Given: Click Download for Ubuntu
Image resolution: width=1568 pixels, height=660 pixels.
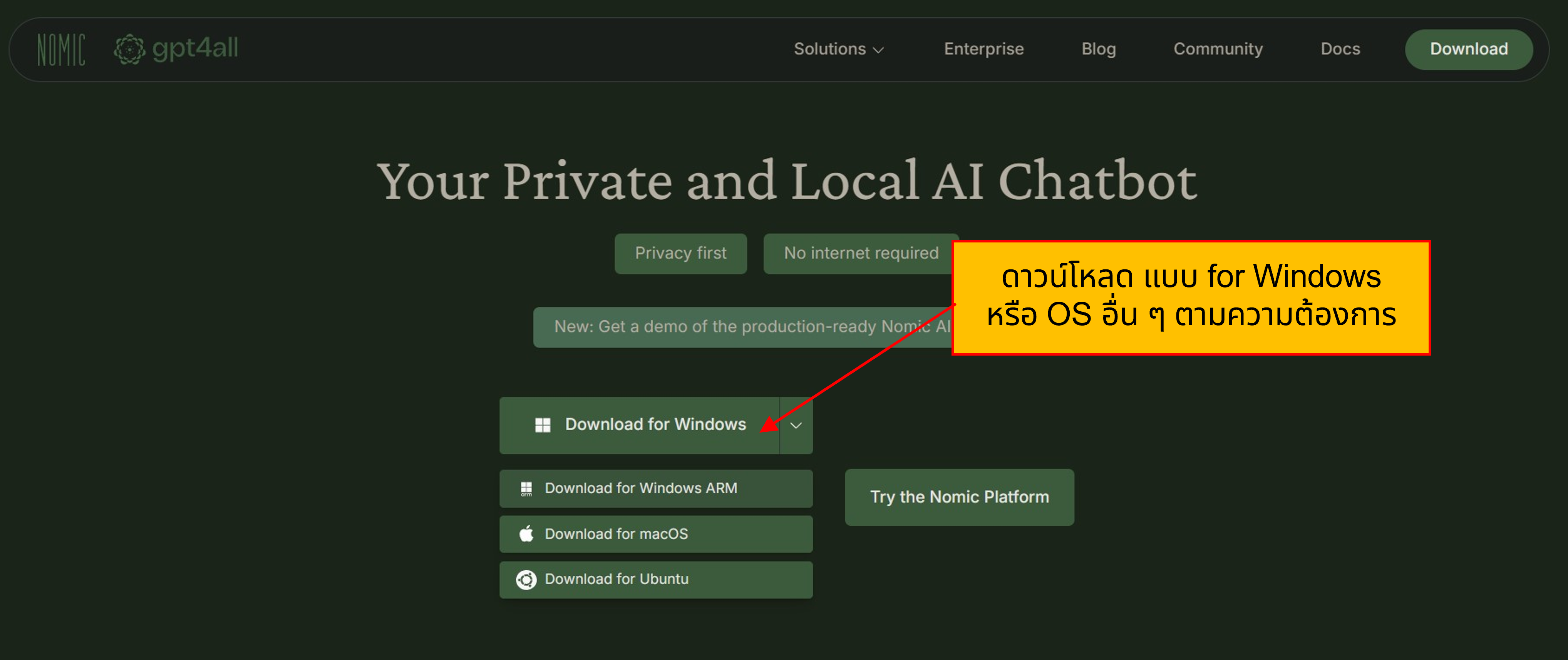Looking at the screenshot, I should [617, 579].
